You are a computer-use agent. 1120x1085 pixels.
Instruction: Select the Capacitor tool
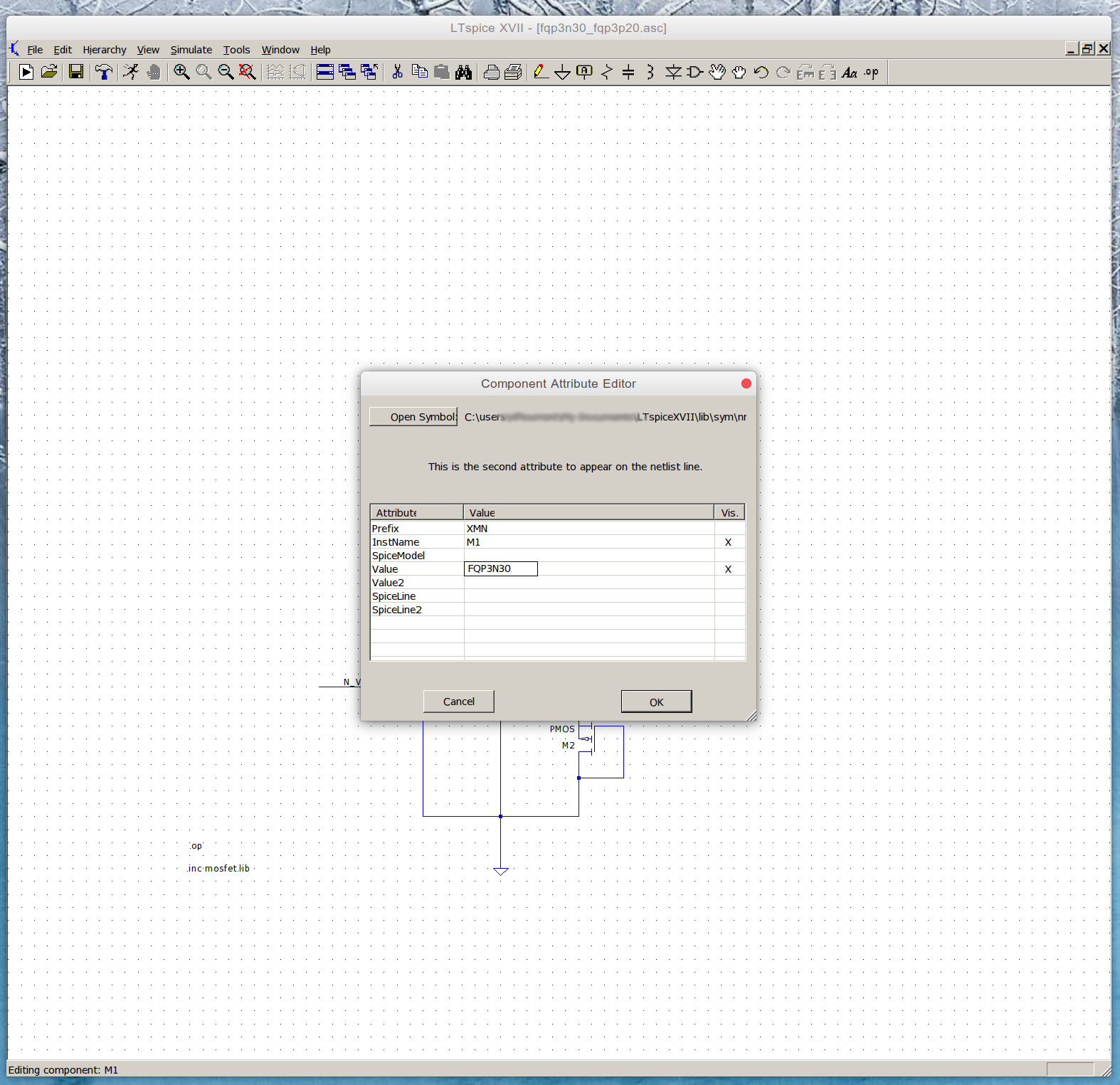pyautogui.click(x=628, y=72)
